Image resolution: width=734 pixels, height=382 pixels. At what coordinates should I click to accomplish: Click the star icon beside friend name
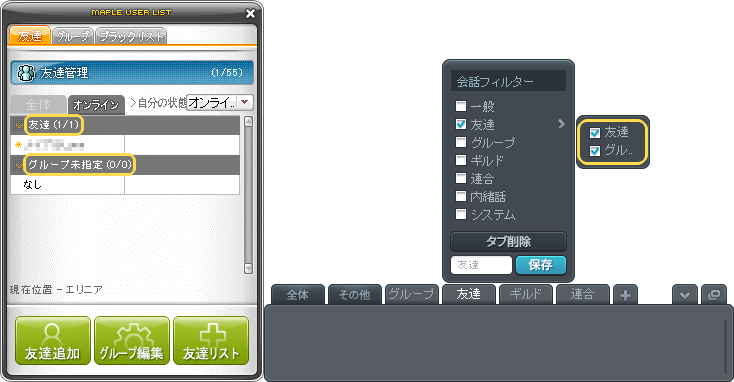coord(18,145)
